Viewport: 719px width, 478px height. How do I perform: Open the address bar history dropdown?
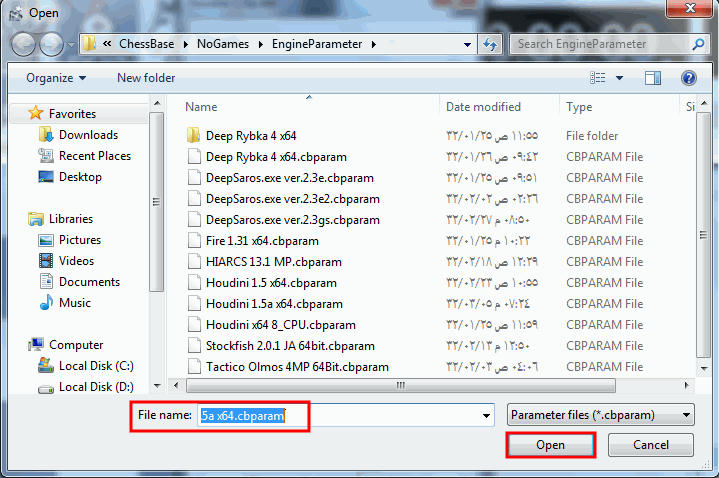(467, 44)
